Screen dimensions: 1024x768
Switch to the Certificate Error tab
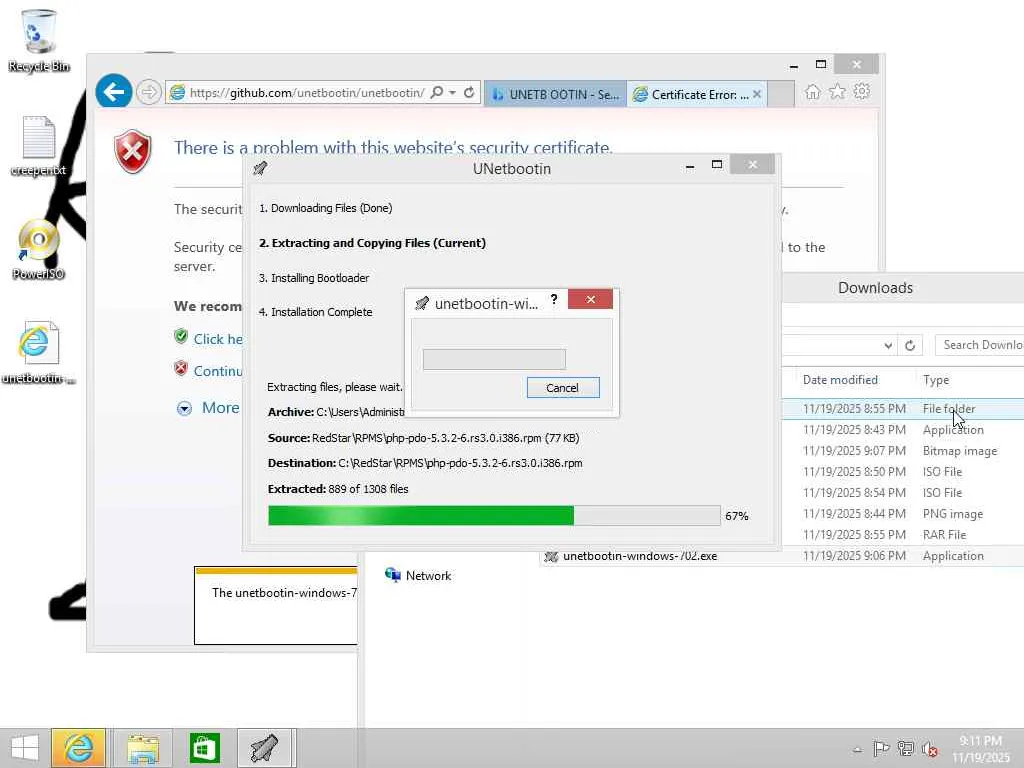pos(691,94)
